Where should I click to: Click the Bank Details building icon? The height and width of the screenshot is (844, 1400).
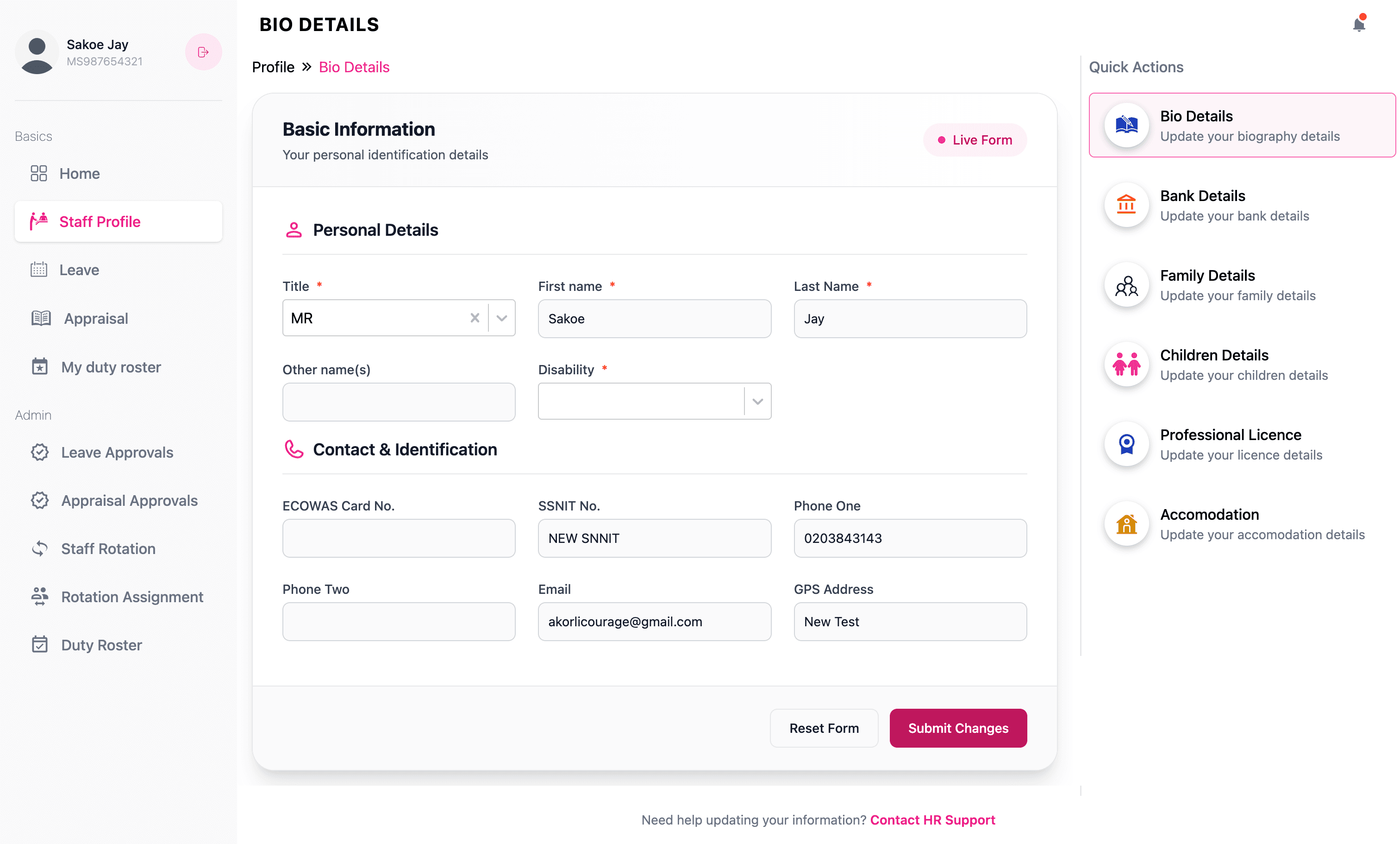[1127, 204]
